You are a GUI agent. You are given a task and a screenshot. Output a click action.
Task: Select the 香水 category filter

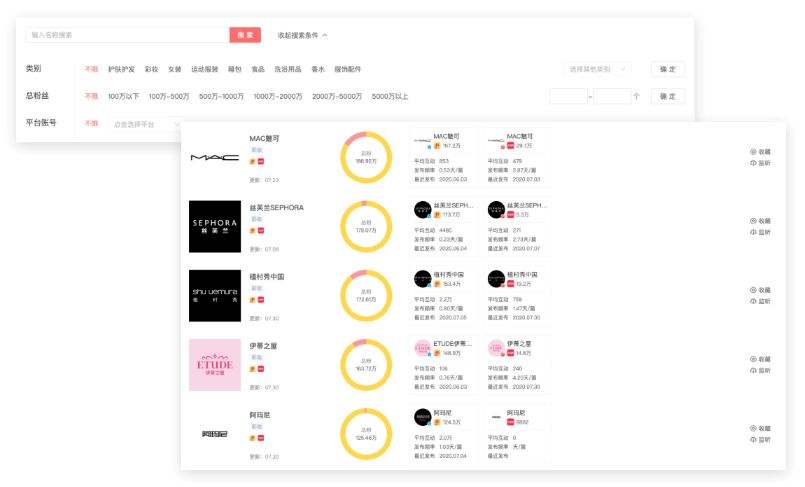(x=318, y=69)
